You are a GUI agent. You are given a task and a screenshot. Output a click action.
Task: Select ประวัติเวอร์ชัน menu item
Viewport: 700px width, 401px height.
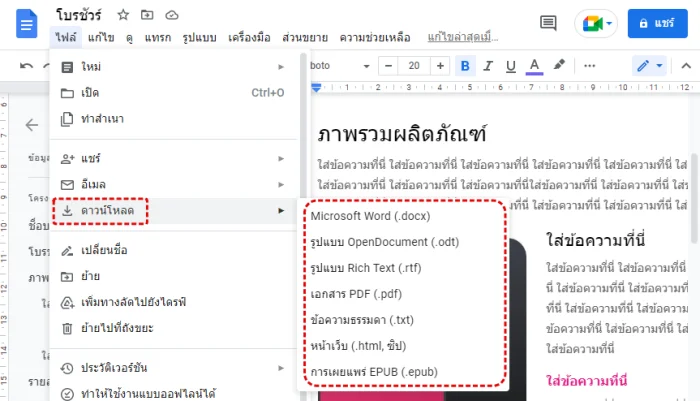(173, 368)
